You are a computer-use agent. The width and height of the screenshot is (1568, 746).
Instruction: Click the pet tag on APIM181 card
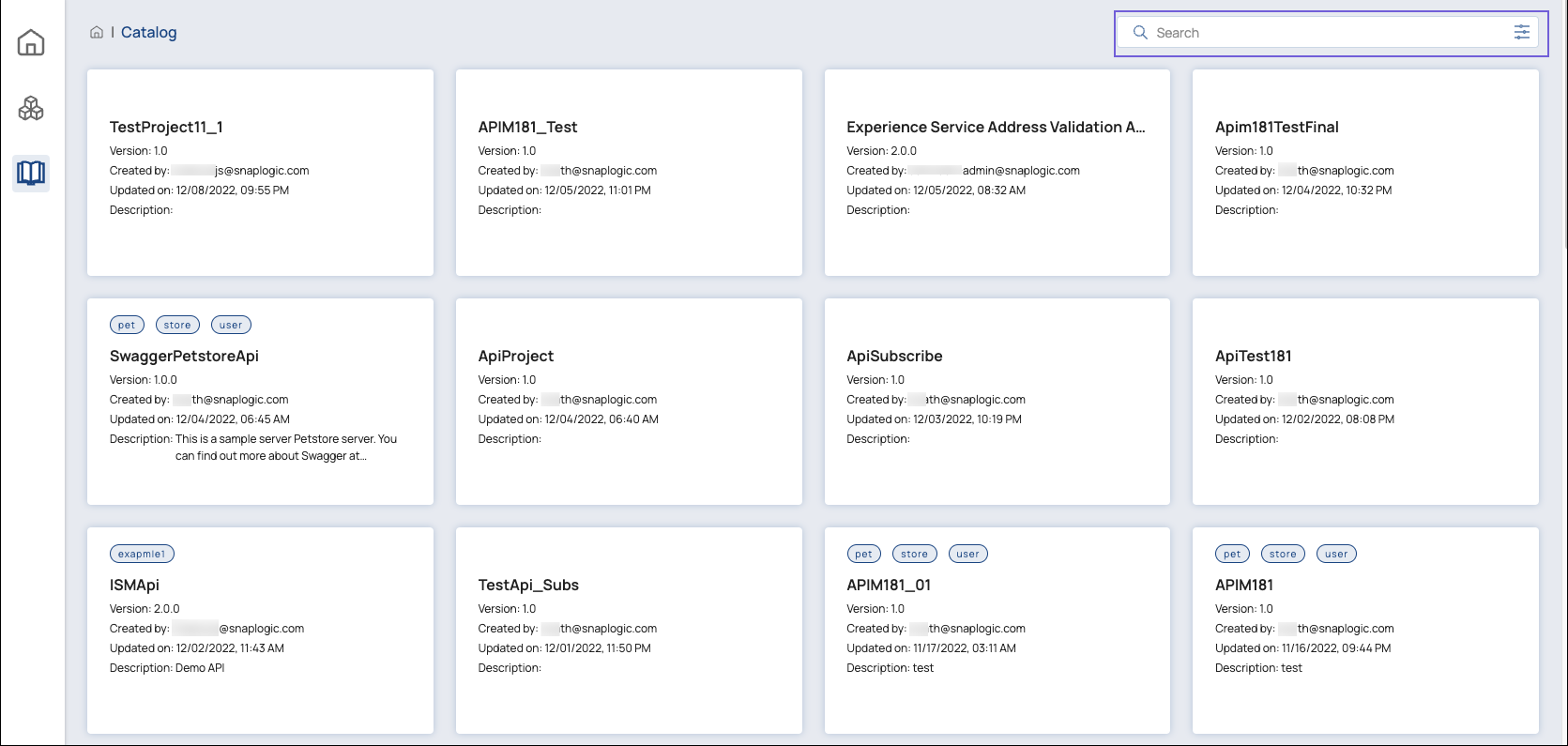(x=1232, y=554)
